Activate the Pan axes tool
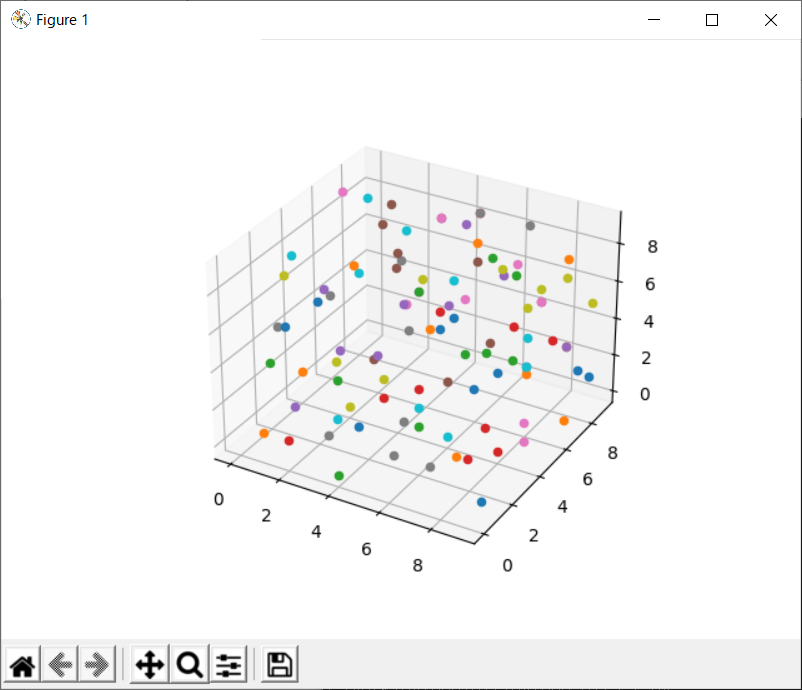802x690 pixels. tap(149, 665)
